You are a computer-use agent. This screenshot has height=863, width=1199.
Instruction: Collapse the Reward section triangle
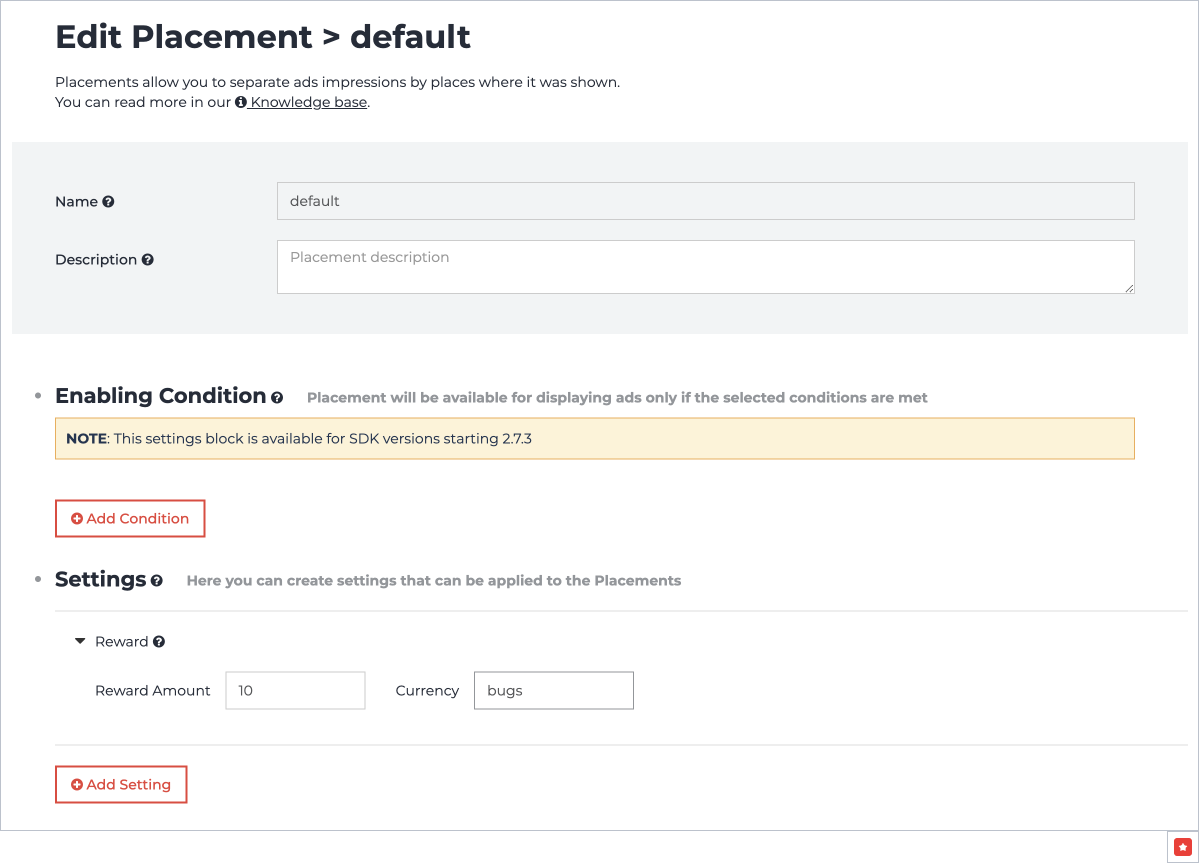point(80,641)
